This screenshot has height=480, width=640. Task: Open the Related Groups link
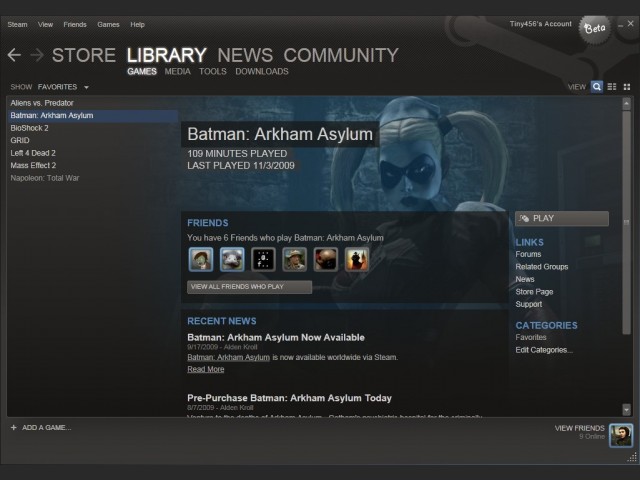[x=542, y=267]
